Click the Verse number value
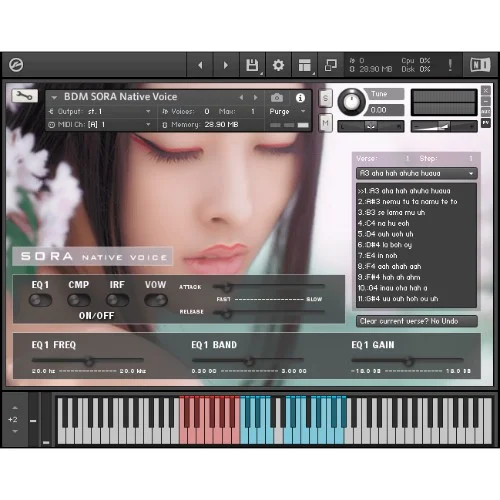 tap(407, 159)
